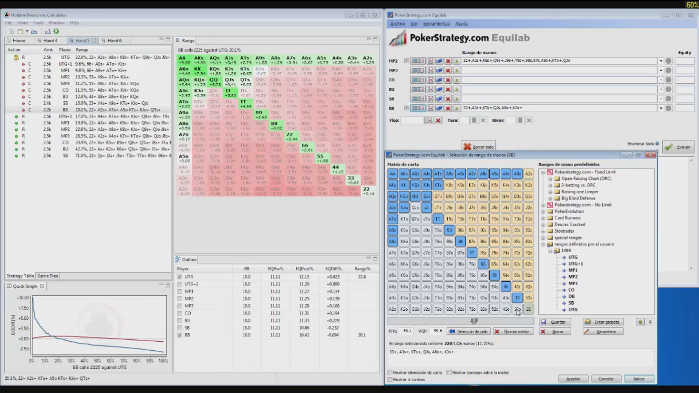Switch to the Game Tree tab

point(47,276)
